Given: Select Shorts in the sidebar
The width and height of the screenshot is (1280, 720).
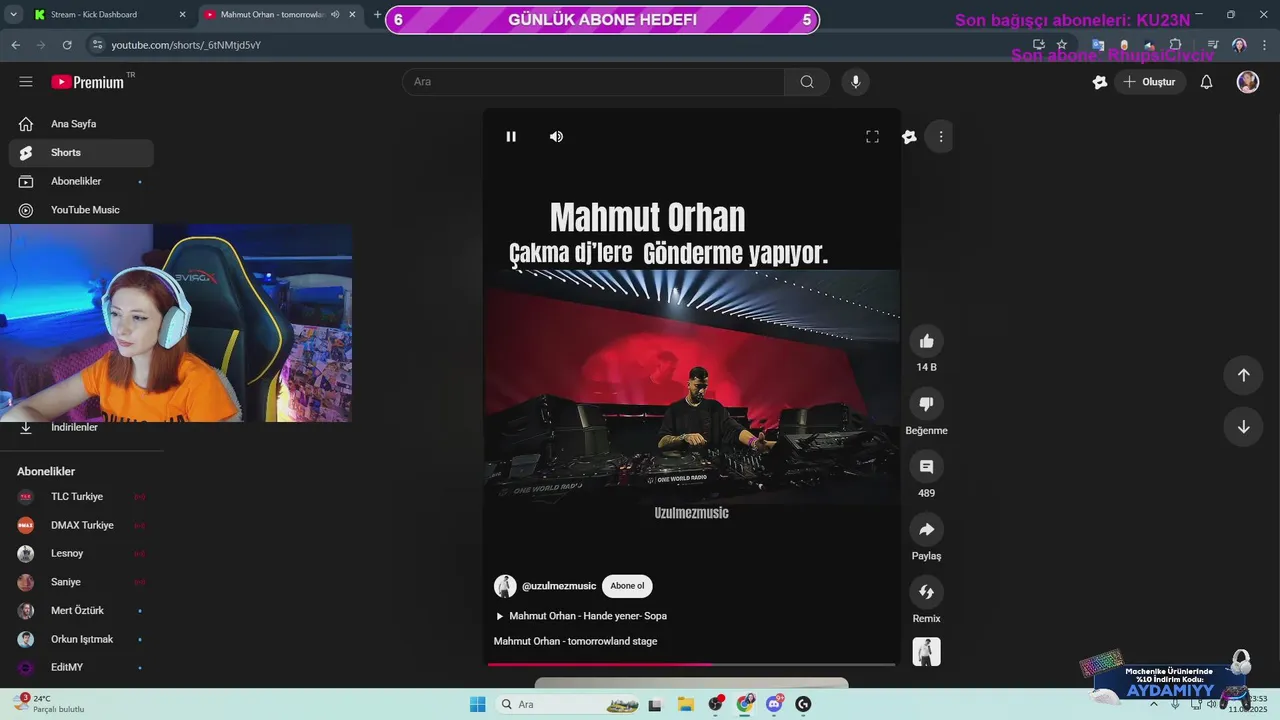Looking at the screenshot, I should coord(81,153).
